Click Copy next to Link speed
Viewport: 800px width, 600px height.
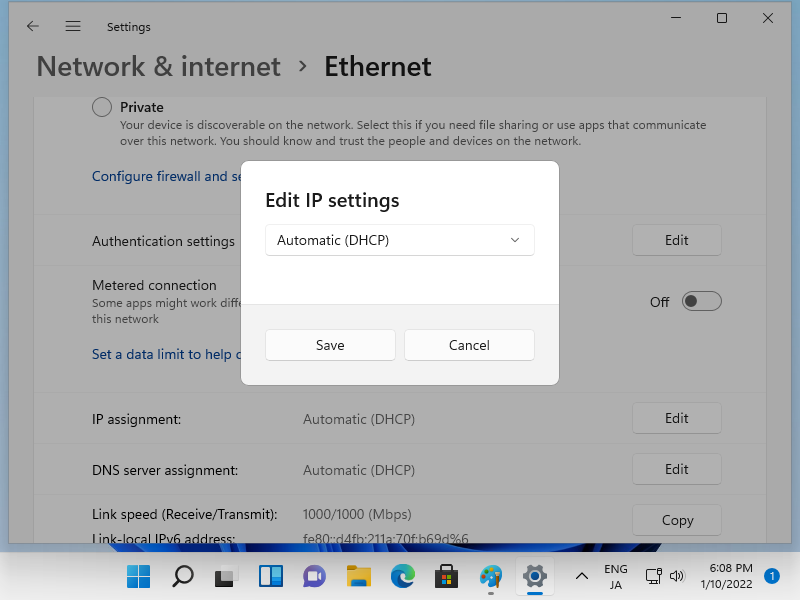click(x=677, y=520)
